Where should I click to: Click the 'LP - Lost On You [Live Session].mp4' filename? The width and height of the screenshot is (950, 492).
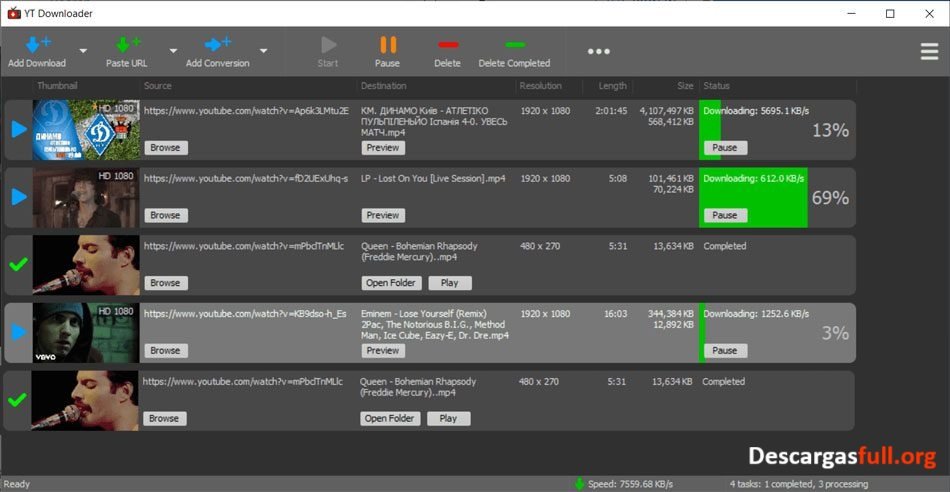pos(433,179)
